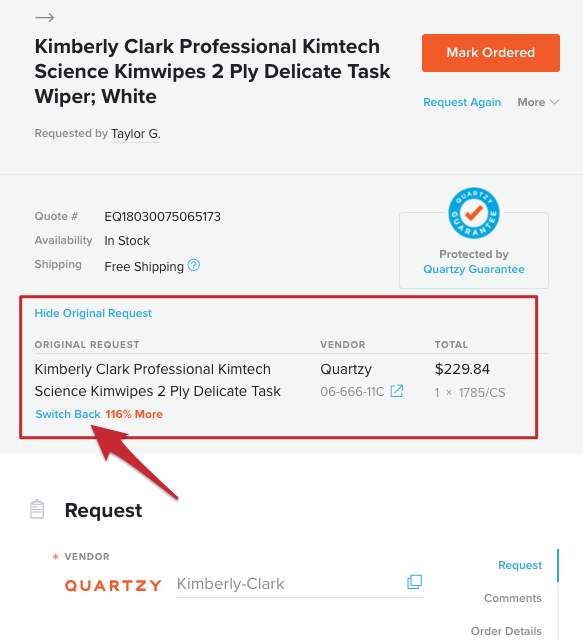Switch to the Comments side tab

coord(513,598)
